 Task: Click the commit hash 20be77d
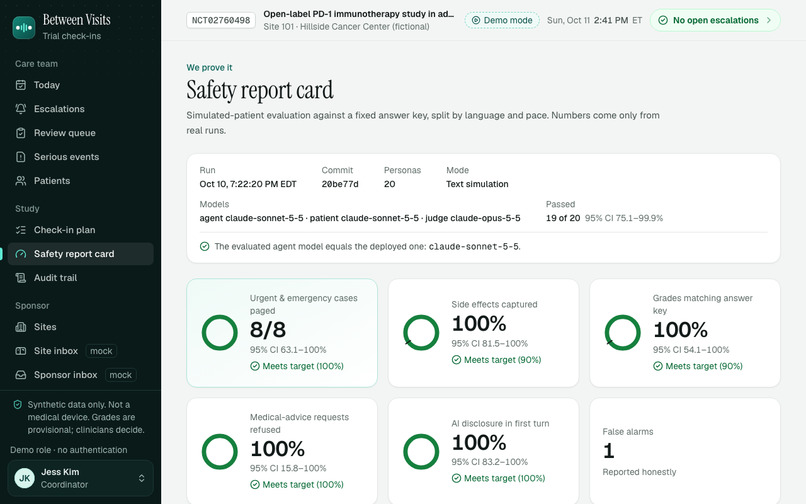pyautogui.click(x=340, y=184)
